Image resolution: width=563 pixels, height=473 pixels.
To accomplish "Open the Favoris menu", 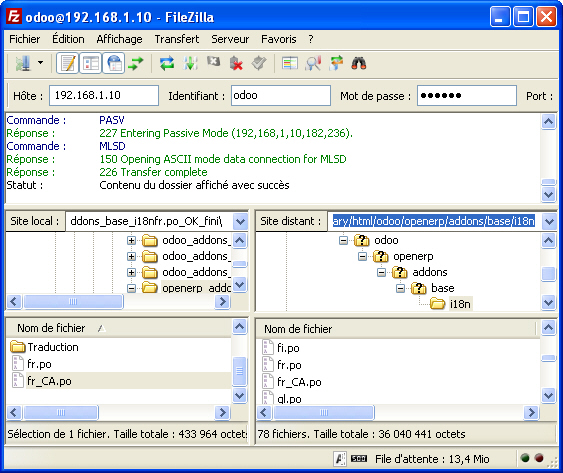I will tap(279, 39).
